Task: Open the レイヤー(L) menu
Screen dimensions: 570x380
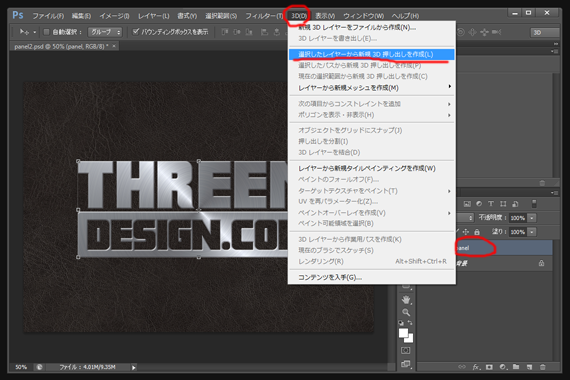Action: 153,16
